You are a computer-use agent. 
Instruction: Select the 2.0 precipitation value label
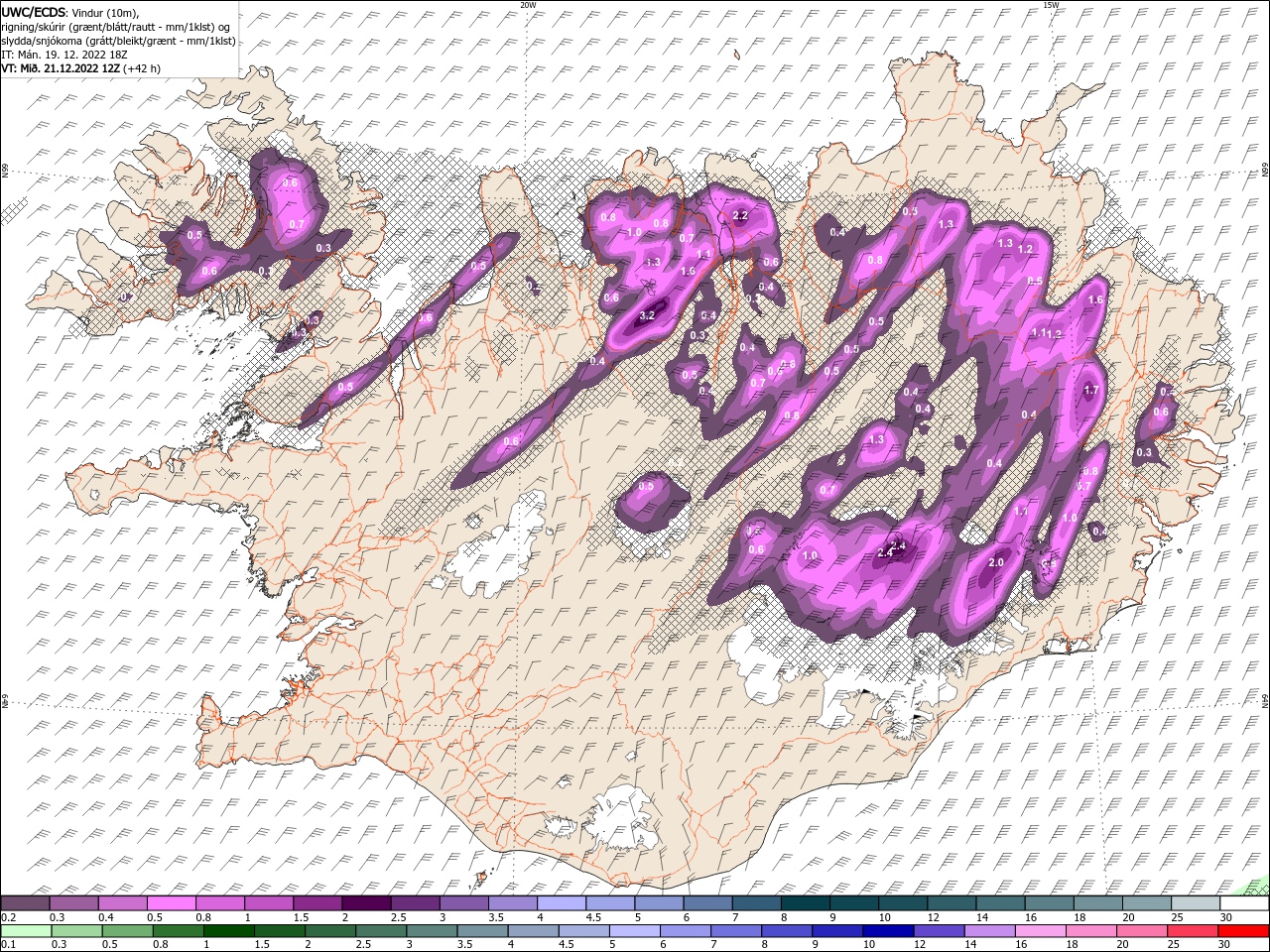click(997, 562)
